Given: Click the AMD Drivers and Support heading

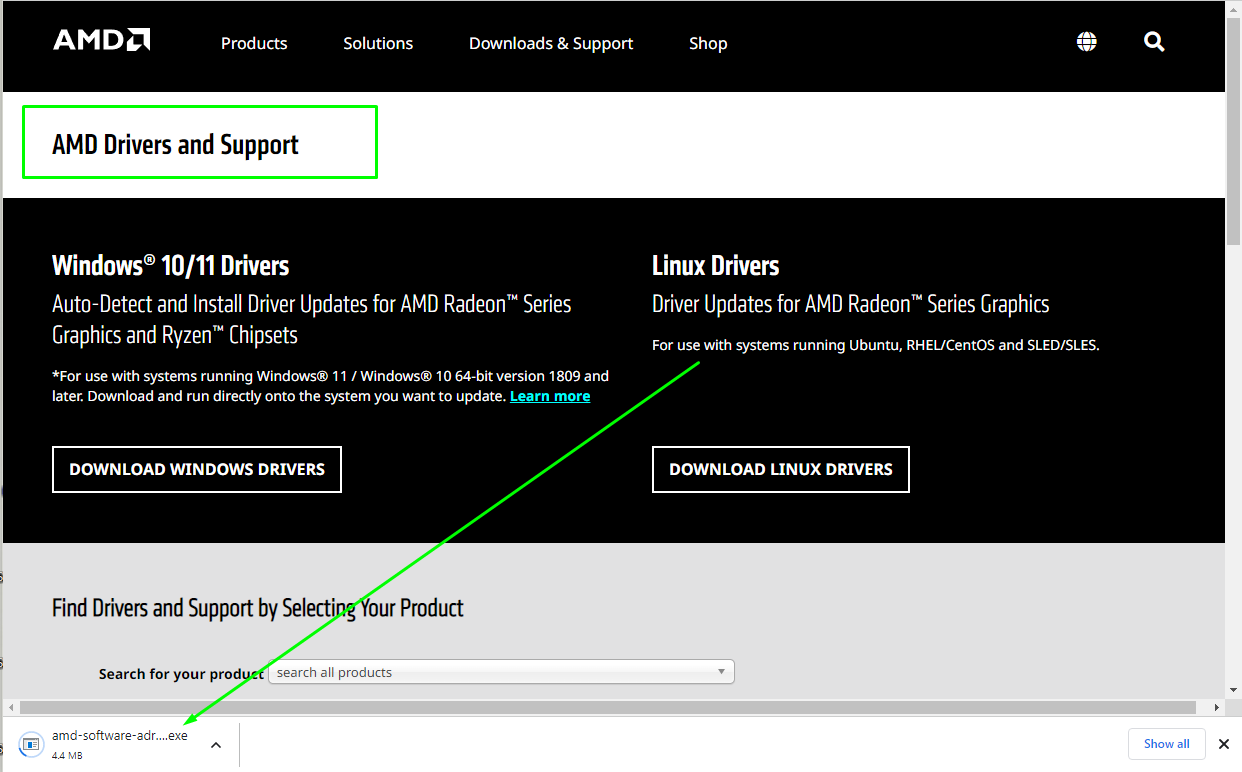Looking at the screenshot, I should pyautogui.click(x=175, y=145).
